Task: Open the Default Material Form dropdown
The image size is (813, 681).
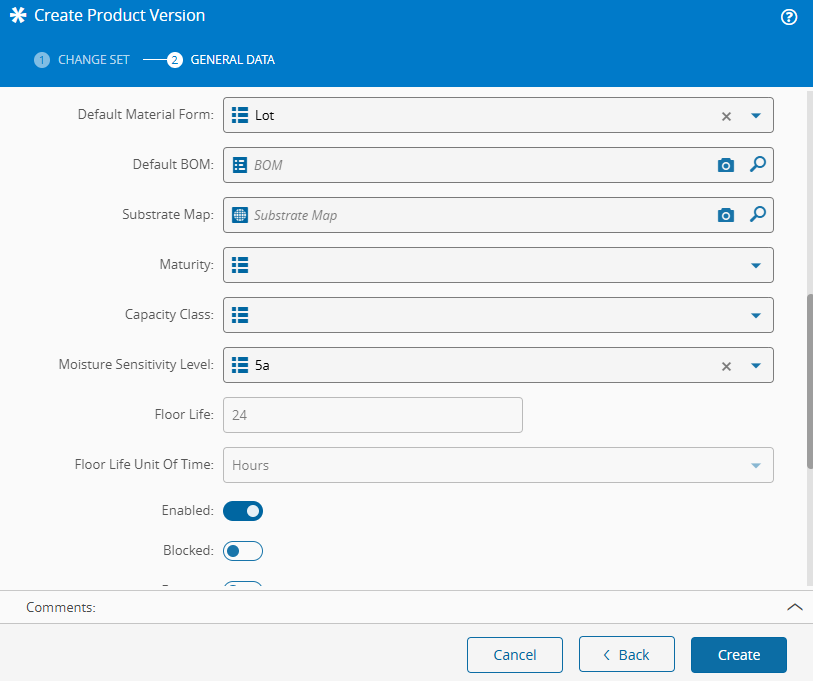Action: (756, 115)
